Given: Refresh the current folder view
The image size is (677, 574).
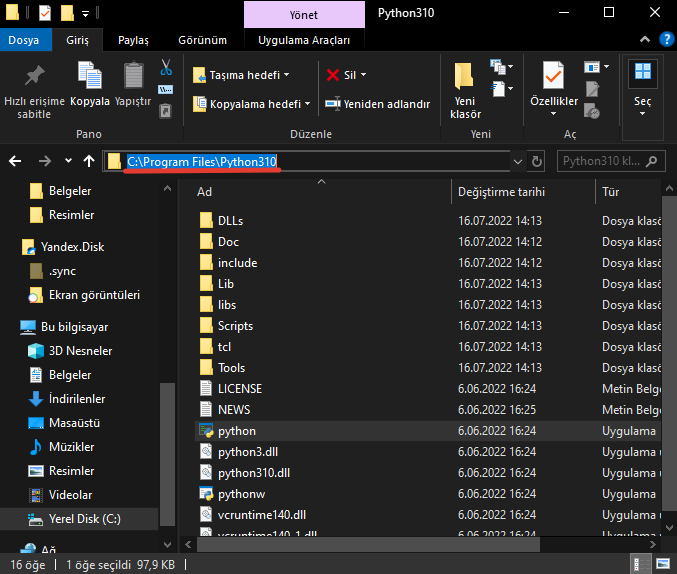Looking at the screenshot, I should click(537, 161).
